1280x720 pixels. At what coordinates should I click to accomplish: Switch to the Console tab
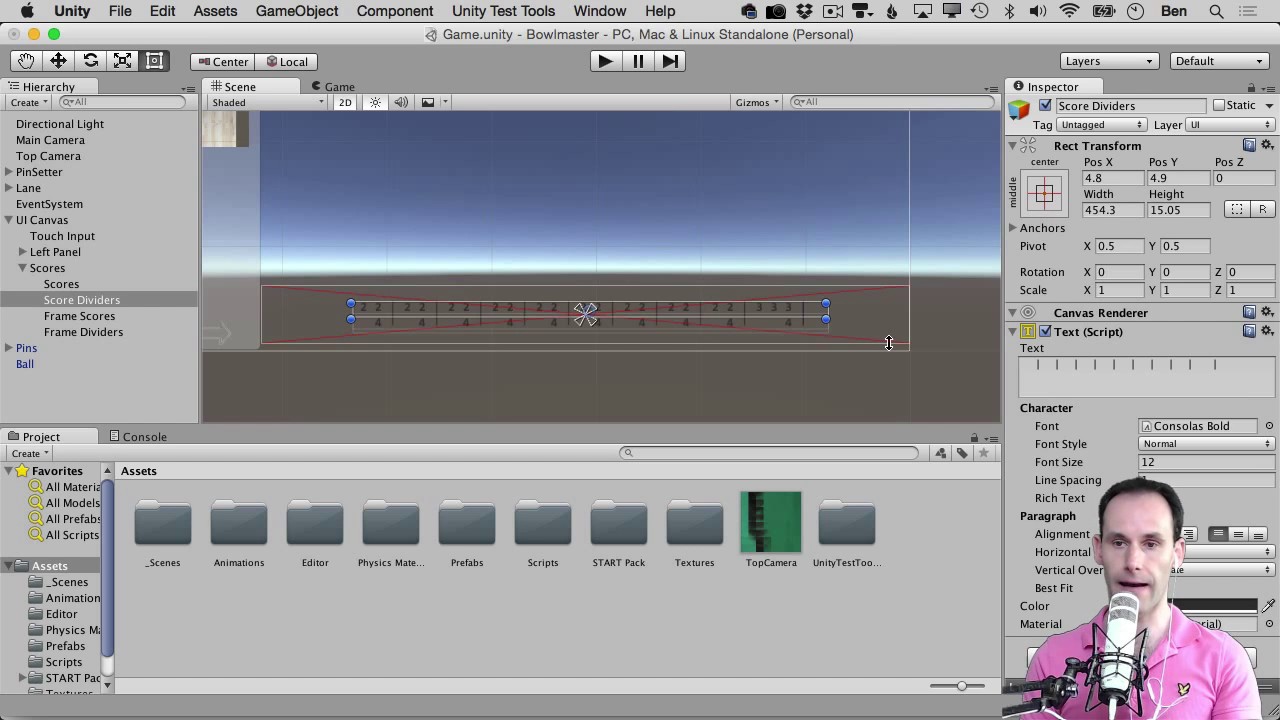(x=138, y=437)
